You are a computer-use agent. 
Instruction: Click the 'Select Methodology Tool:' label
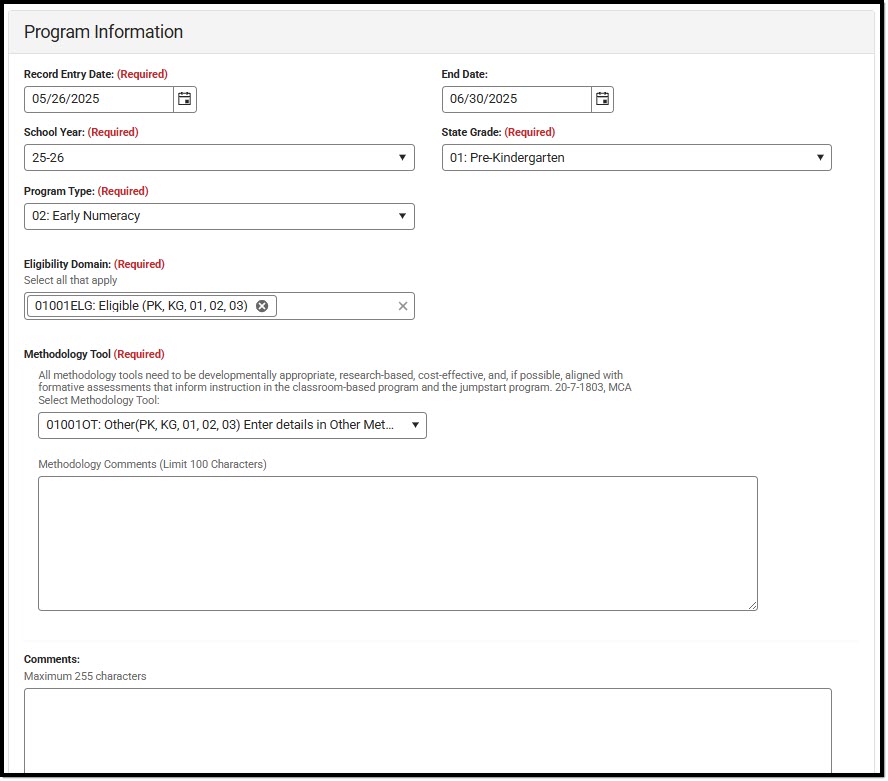(99, 400)
